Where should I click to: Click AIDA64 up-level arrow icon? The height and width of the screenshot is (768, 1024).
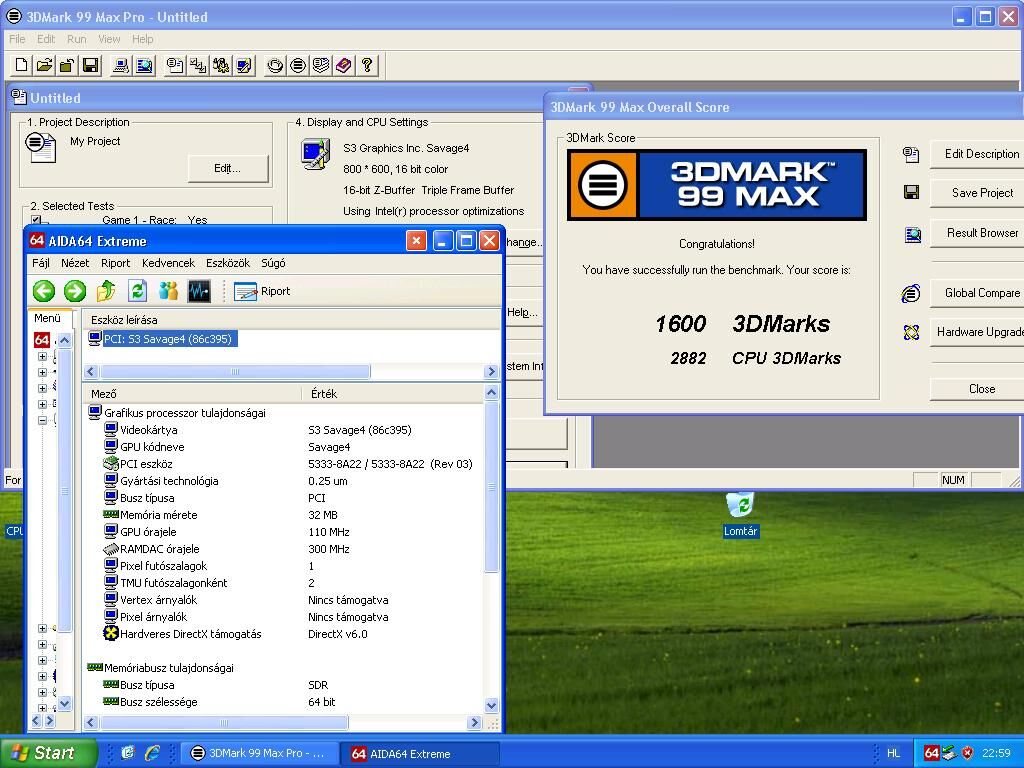106,291
